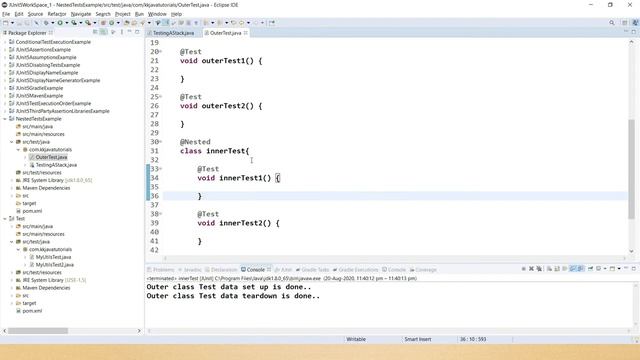The width and height of the screenshot is (640, 360).
Task: Switch to the Java perspective icon
Action: [x=635, y=23]
